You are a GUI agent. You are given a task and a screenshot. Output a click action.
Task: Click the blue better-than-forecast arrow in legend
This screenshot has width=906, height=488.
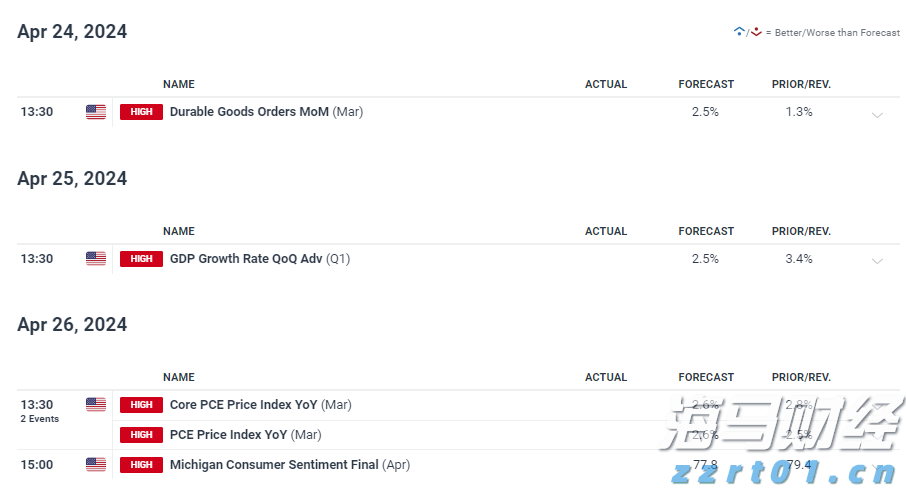738,32
